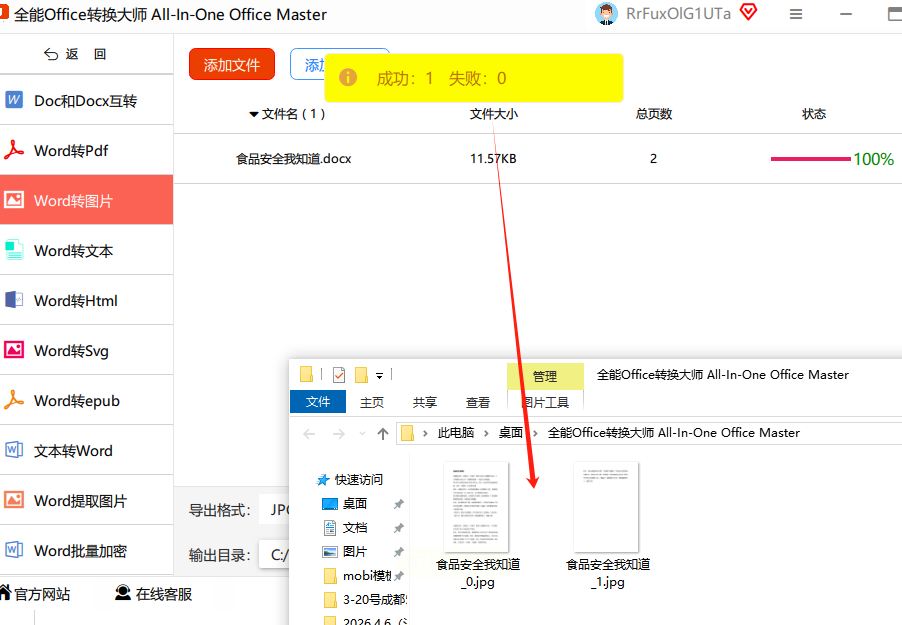Click the properties checkmark icon in Explorer toolbar
902x625 pixels.
pos(339,375)
